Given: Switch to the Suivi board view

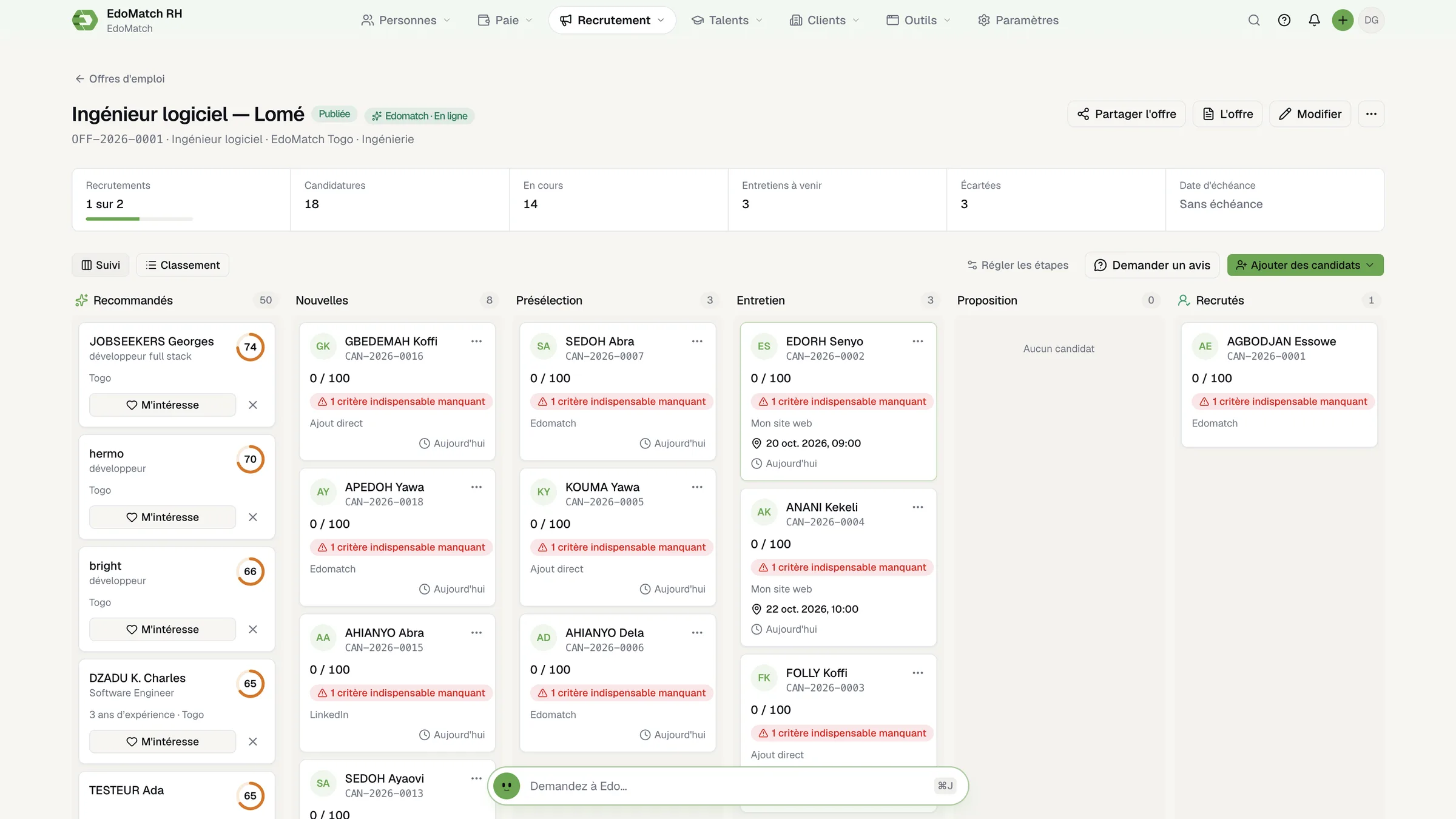Looking at the screenshot, I should coord(101,265).
